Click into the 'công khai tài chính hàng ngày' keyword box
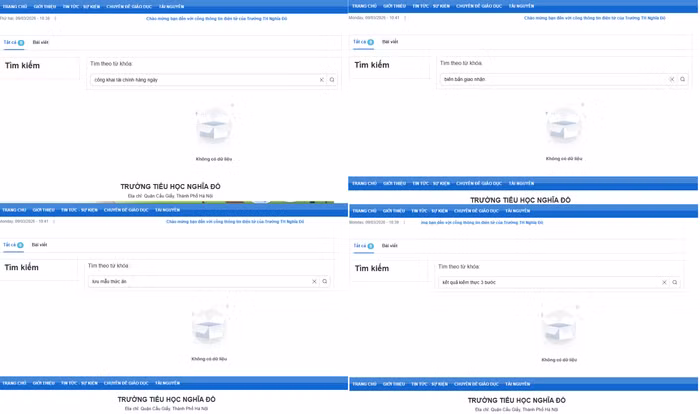Screen dimensions: 700x414 (x=200, y=80)
